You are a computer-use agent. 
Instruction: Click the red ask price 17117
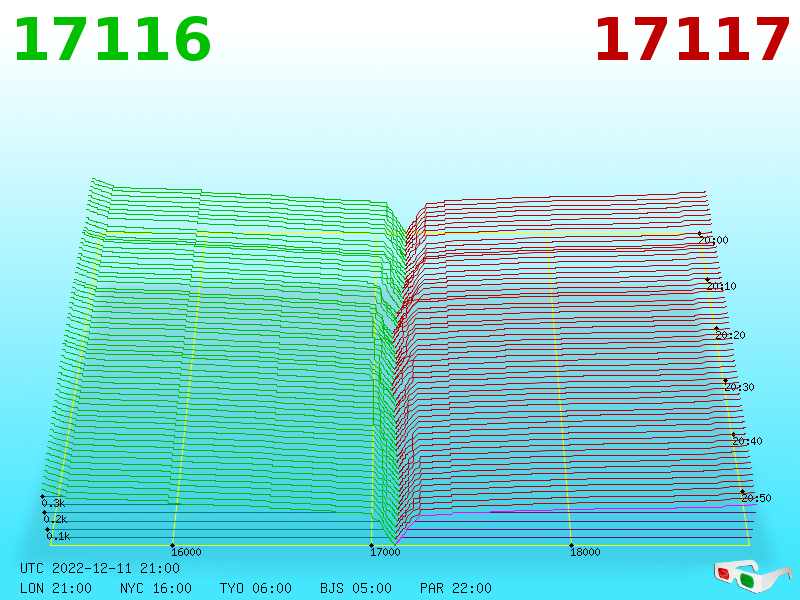pos(692,39)
